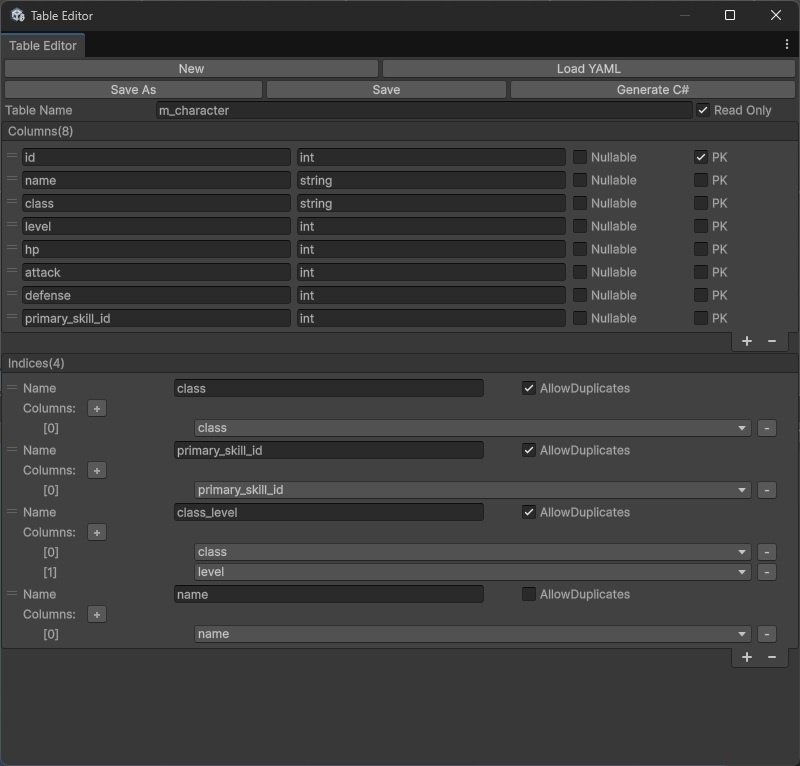Grab the drag handle of id column

pos(12,156)
